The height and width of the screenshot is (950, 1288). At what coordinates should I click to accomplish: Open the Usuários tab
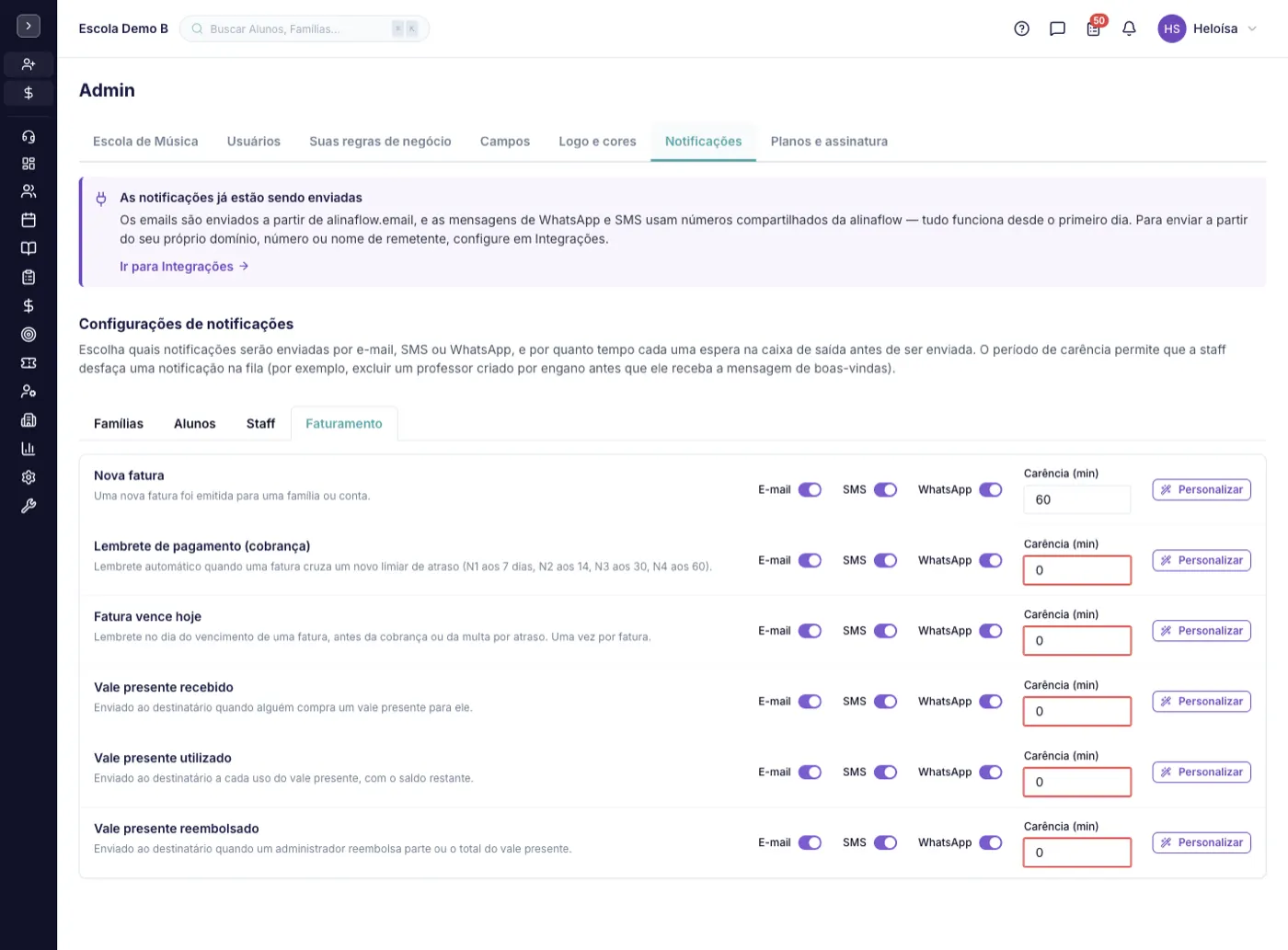254,142
